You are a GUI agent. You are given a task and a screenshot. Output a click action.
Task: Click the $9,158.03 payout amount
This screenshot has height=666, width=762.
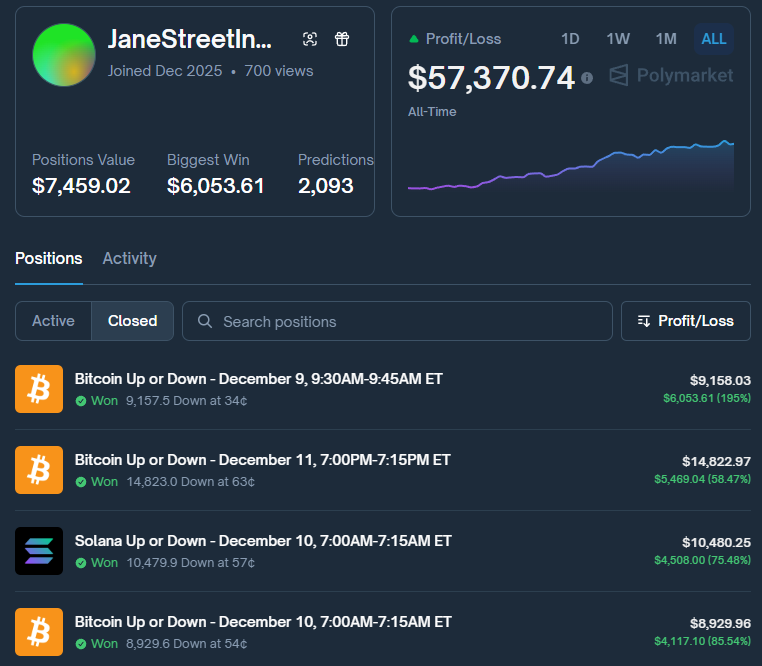pyautogui.click(x=720, y=380)
